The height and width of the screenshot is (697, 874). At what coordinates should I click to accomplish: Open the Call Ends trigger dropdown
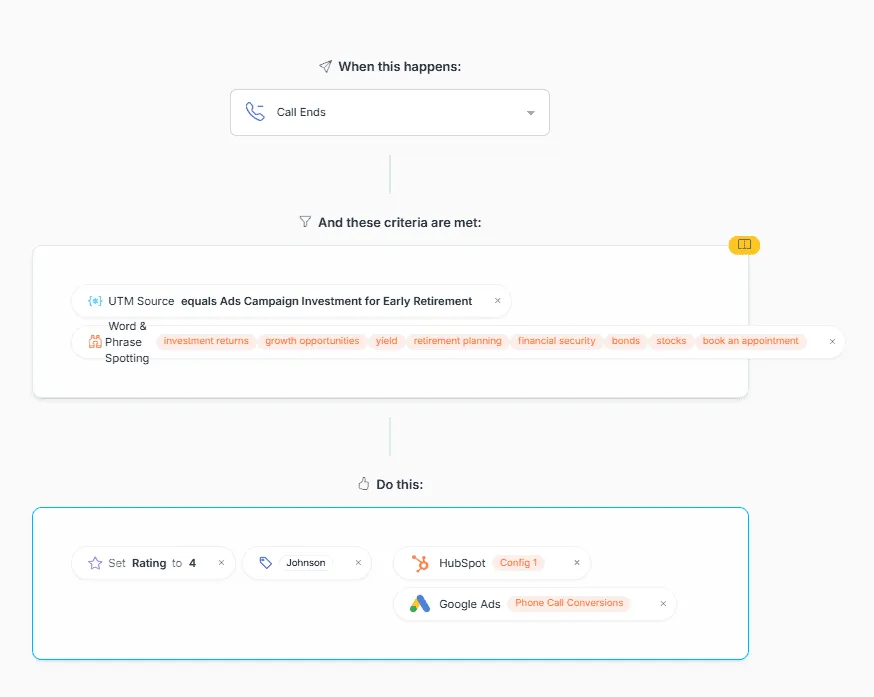click(390, 112)
